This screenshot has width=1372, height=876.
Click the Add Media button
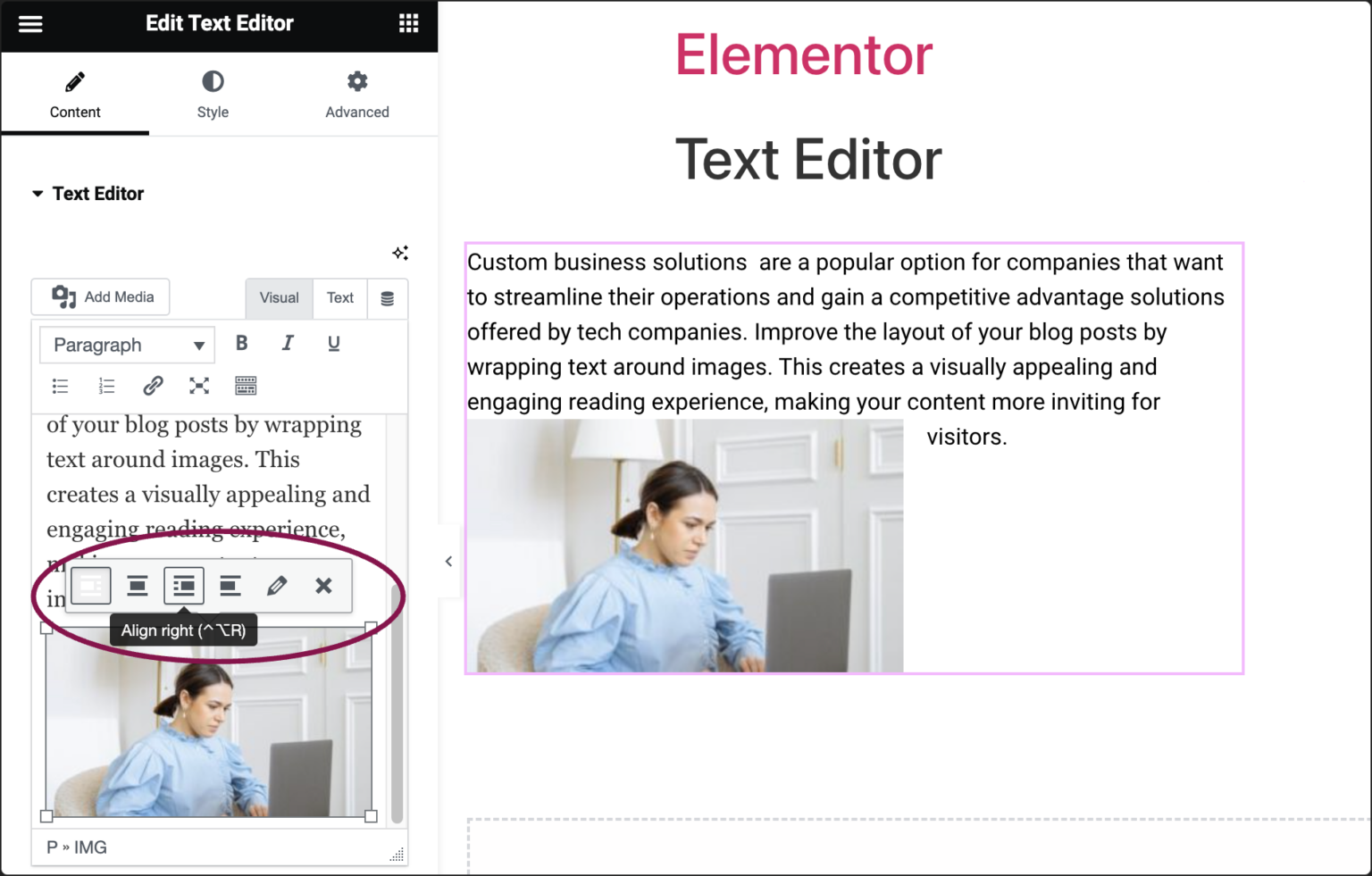tap(99, 296)
